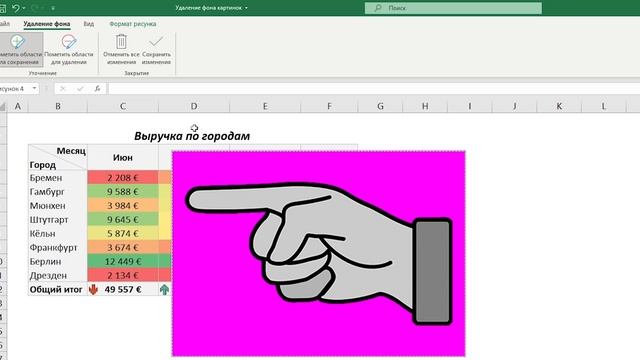Select column B header

tap(58, 107)
